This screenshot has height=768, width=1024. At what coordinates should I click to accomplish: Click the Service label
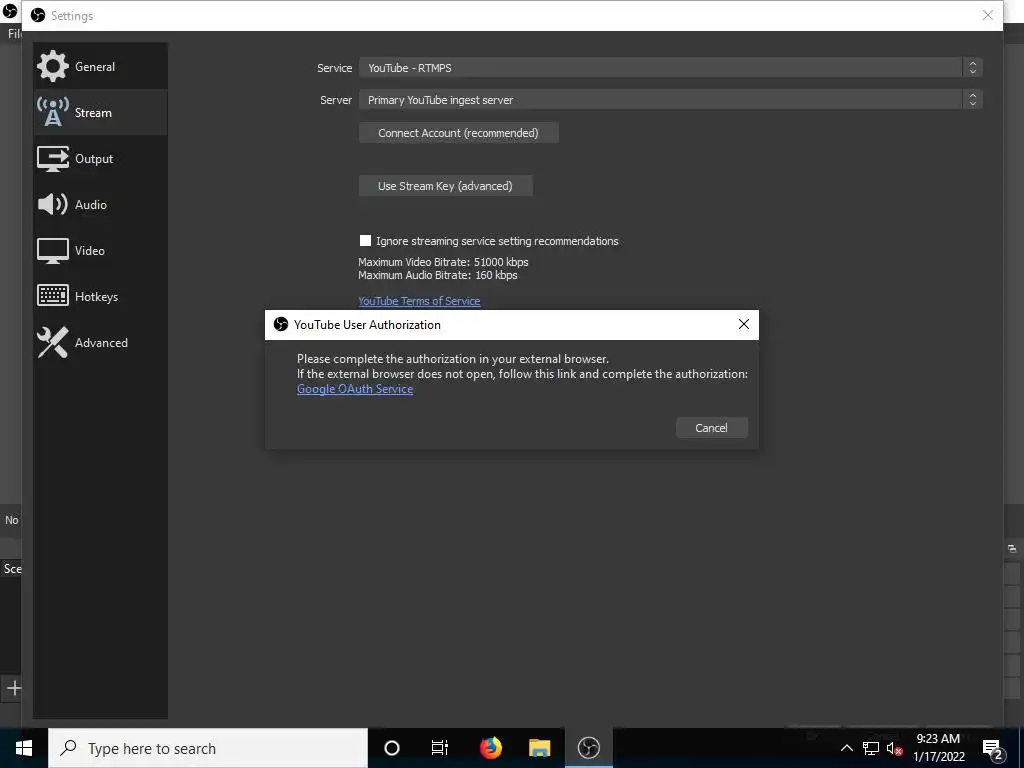(334, 68)
